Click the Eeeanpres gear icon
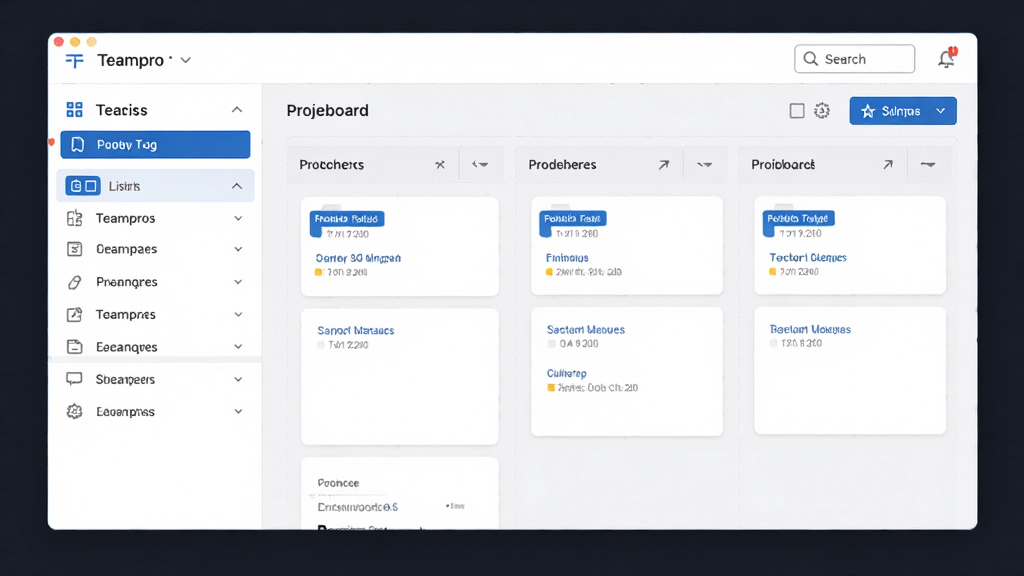This screenshot has width=1024, height=576. click(74, 411)
